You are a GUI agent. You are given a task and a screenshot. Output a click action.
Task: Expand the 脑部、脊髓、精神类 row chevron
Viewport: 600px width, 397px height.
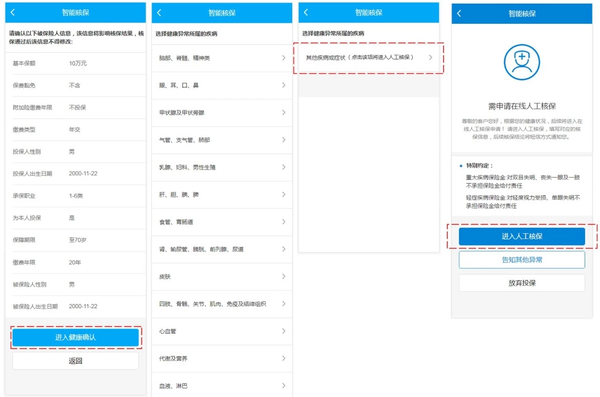tap(284, 58)
